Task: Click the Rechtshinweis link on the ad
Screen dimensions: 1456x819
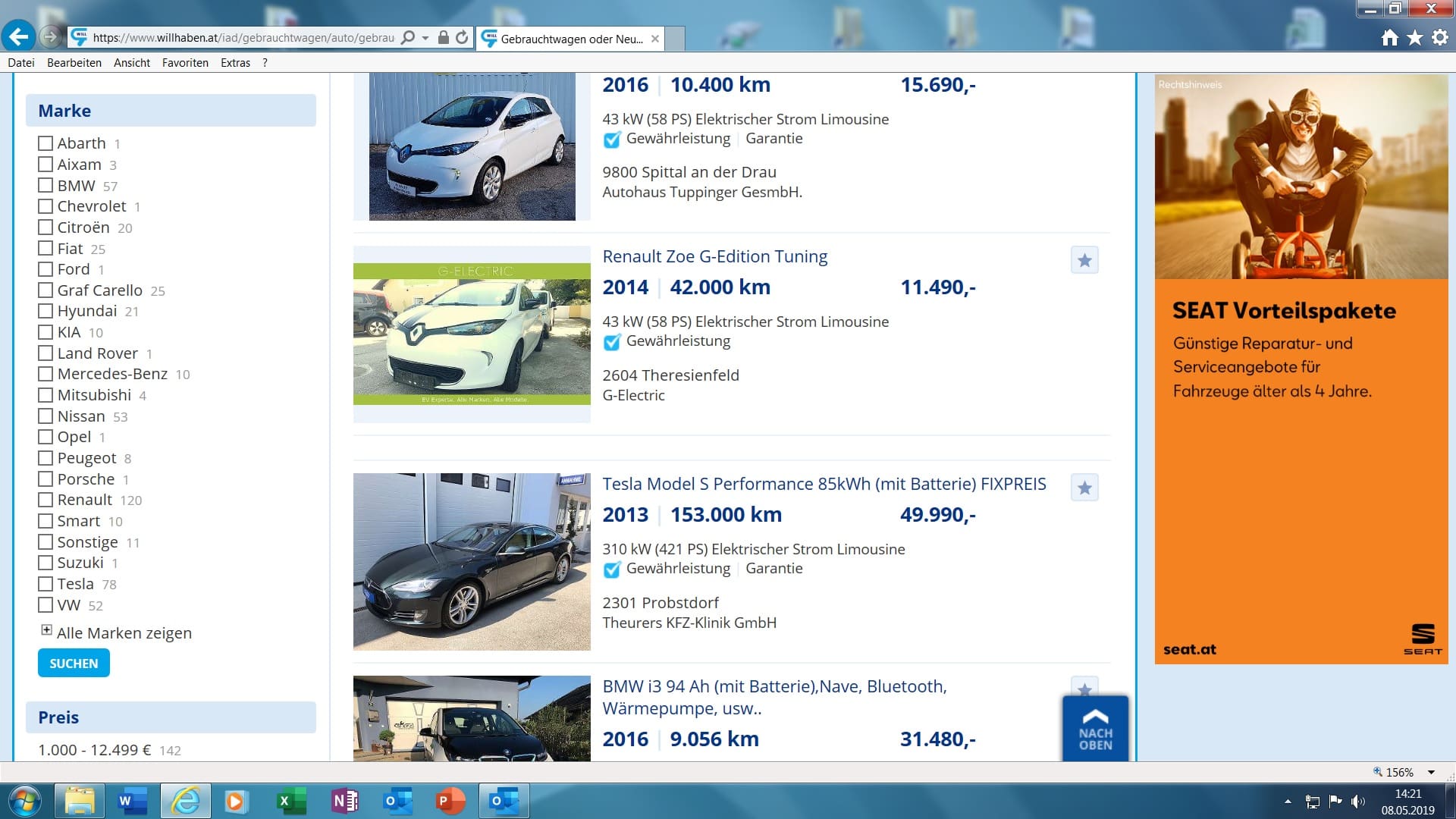Action: coord(1190,85)
